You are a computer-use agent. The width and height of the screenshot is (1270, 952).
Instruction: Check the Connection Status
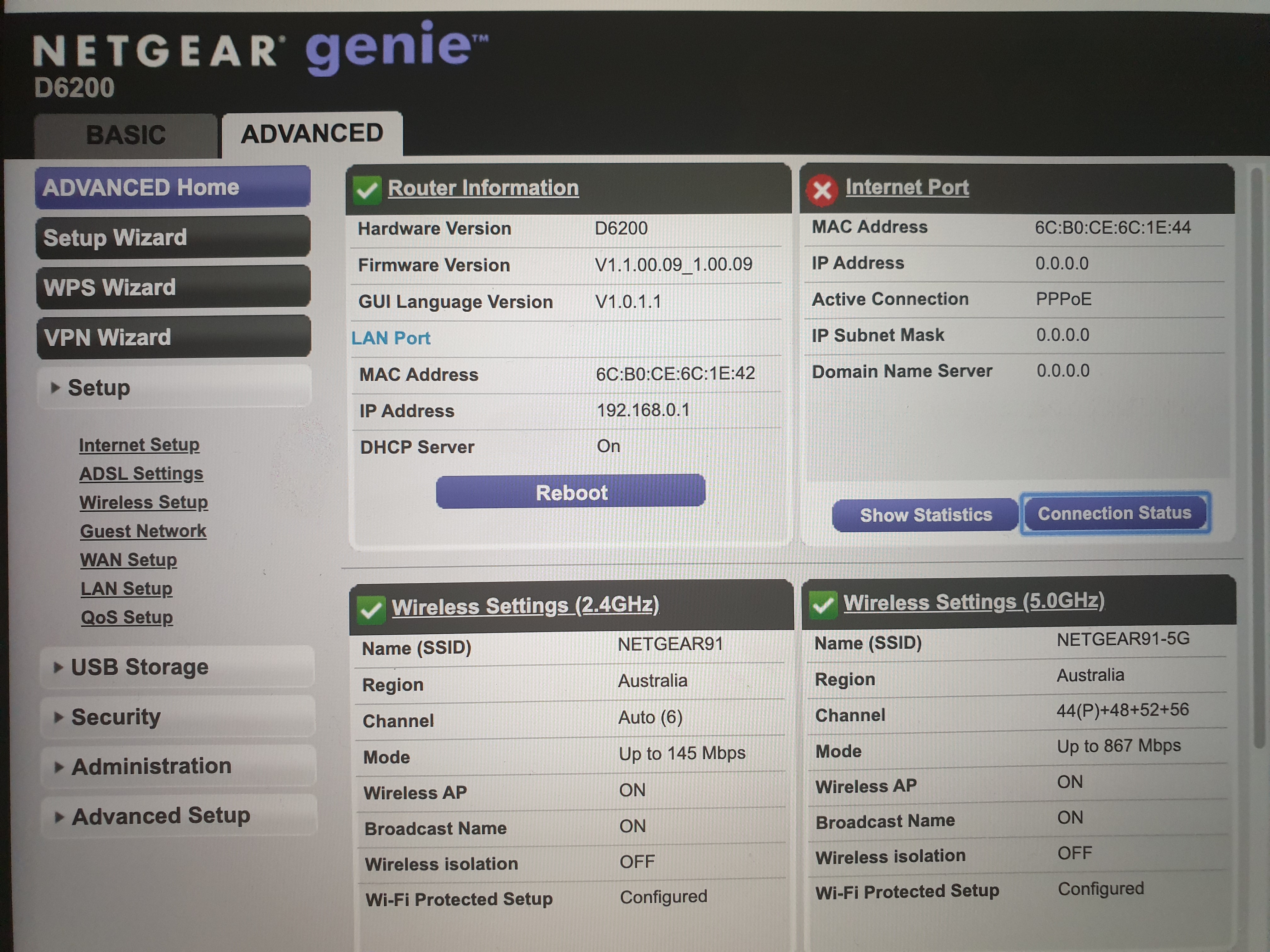pos(1114,513)
